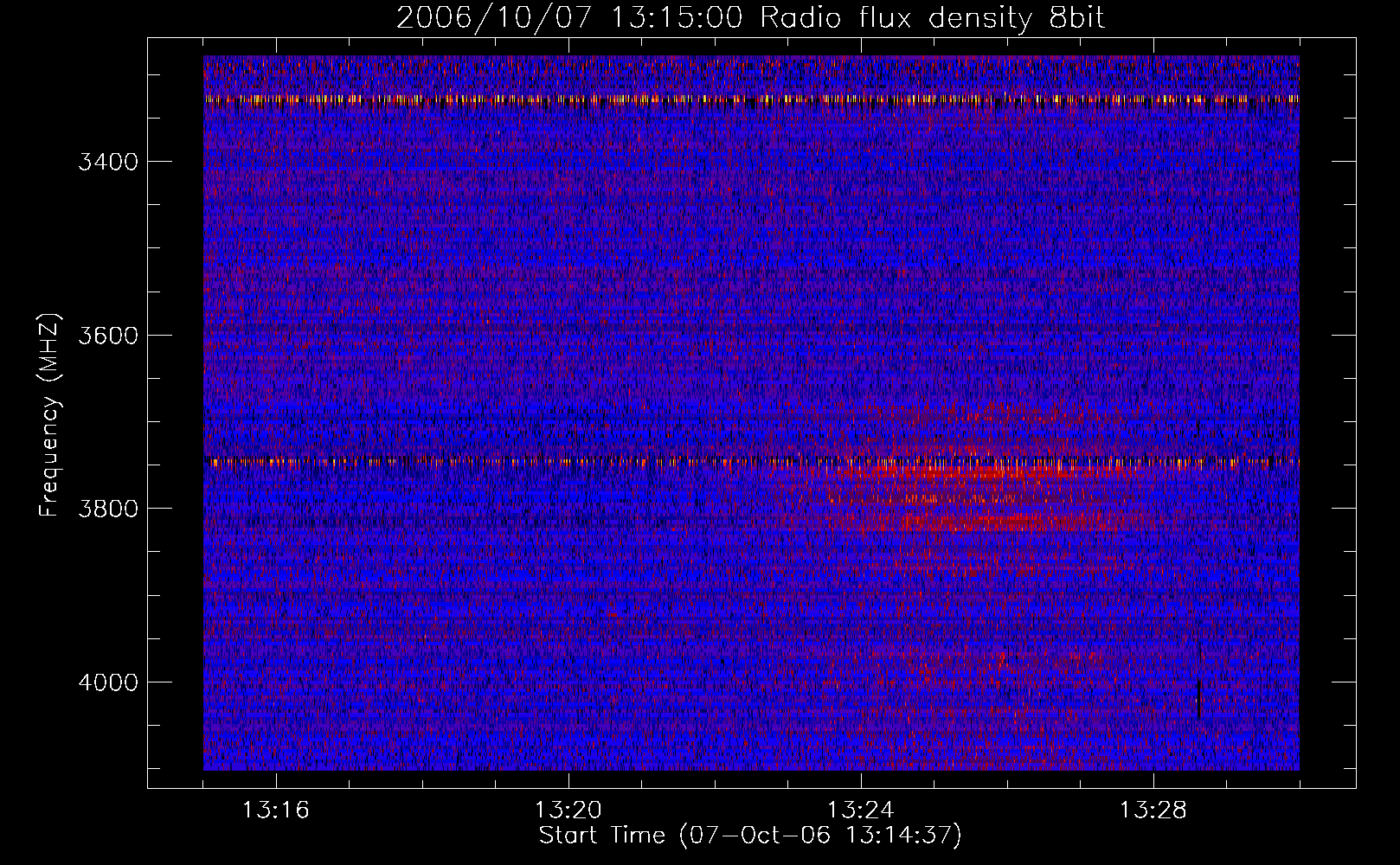Click the 3600 frequency axis label
This screenshot has width=1400, height=865.
click(108, 336)
